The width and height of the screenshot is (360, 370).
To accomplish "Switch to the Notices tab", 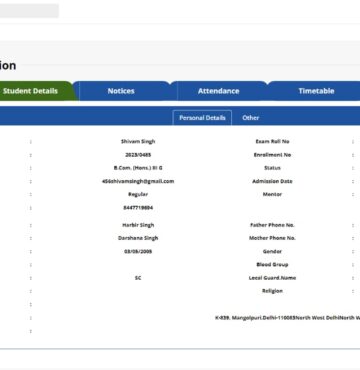I will coord(121,91).
